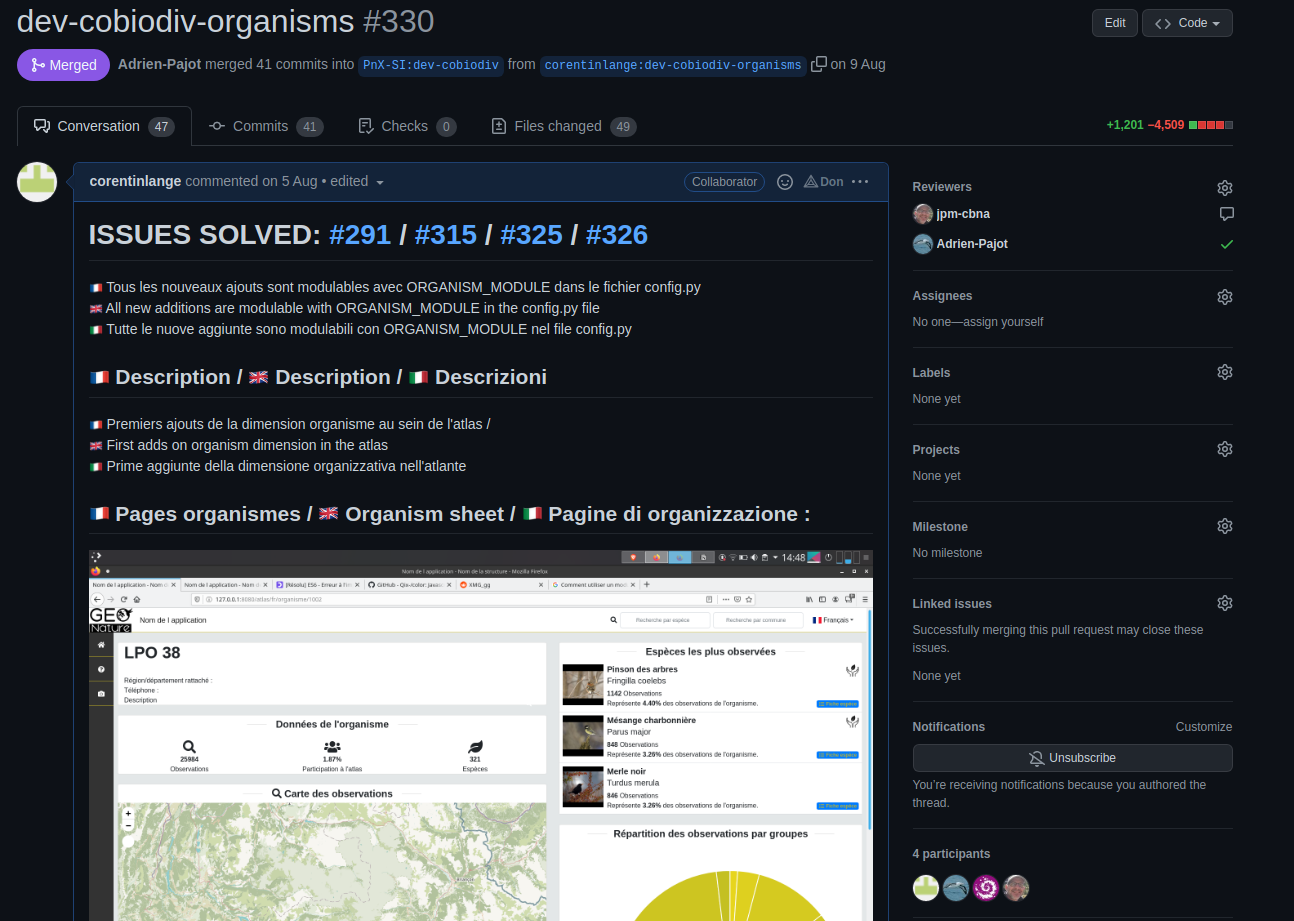Add a reaction with the smiley icon
Screen dimensions: 1294x921
785,182
